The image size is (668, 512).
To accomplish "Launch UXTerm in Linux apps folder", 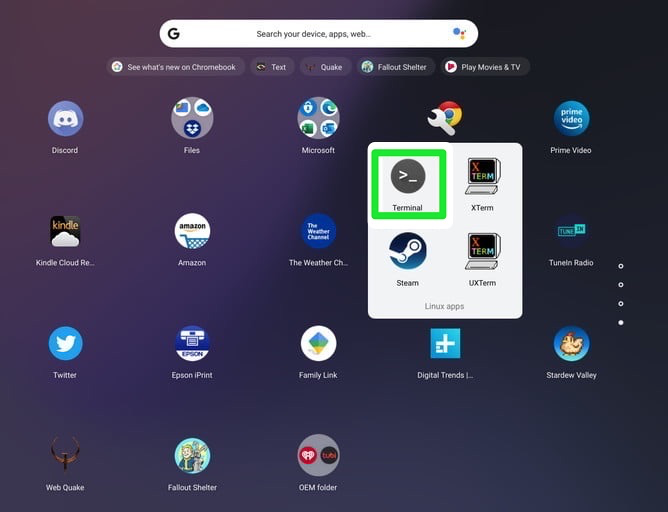I will click(483, 251).
